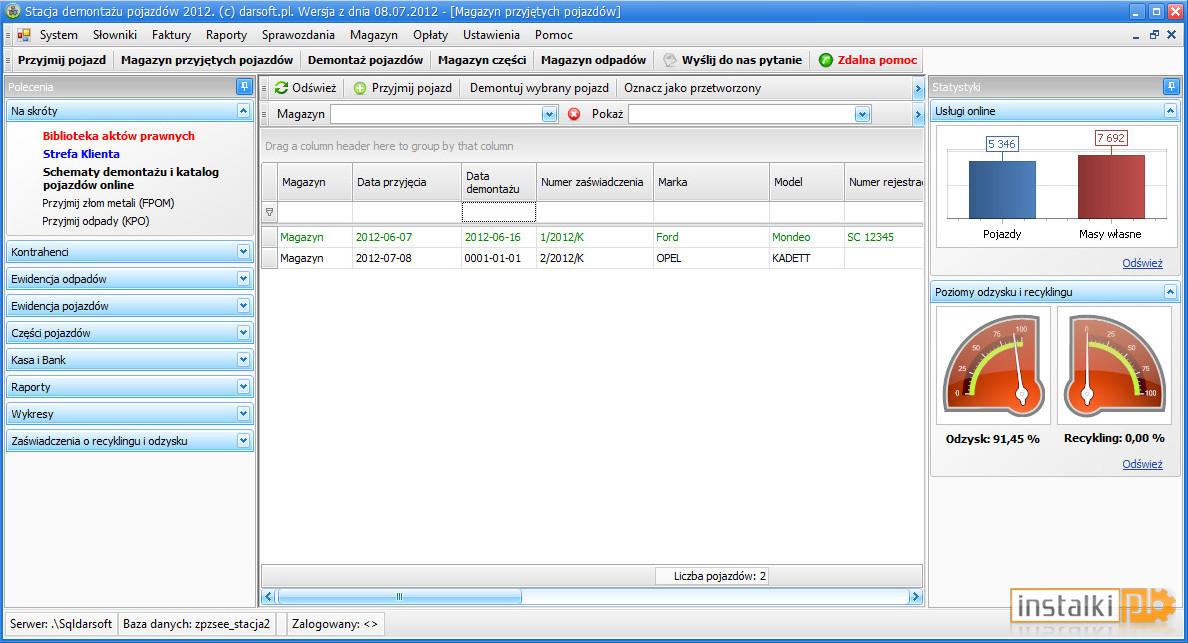Pin the Polecenia panel with the pin icon
Viewport: 1188px width, 643px height.
(244, 86)
